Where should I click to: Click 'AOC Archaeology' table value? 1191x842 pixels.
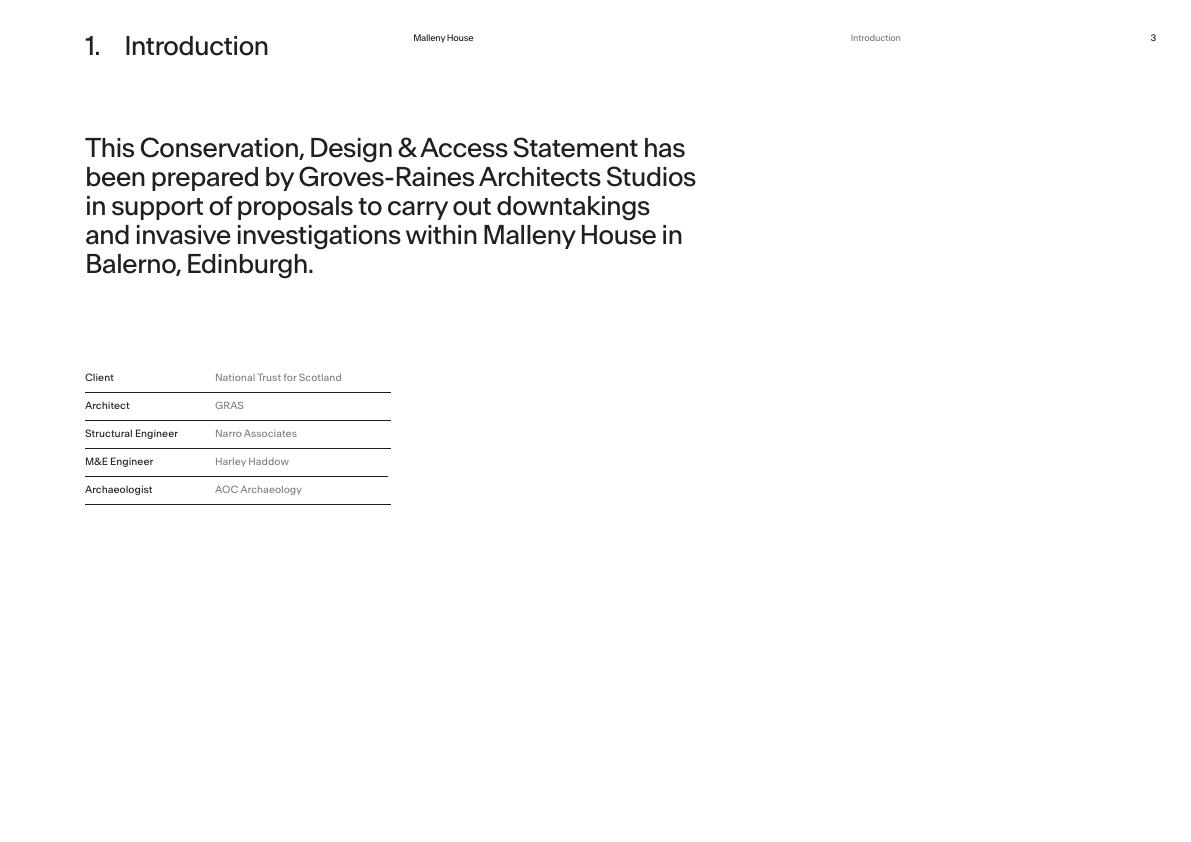click(258, 490)
